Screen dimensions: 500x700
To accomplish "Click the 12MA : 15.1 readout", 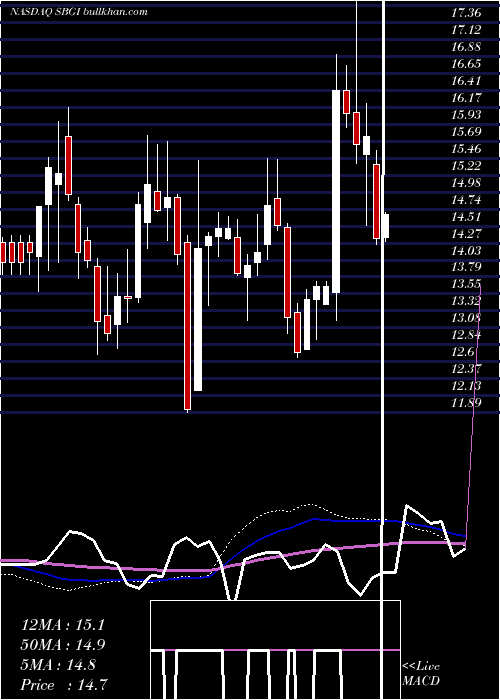I will (62, 625).
